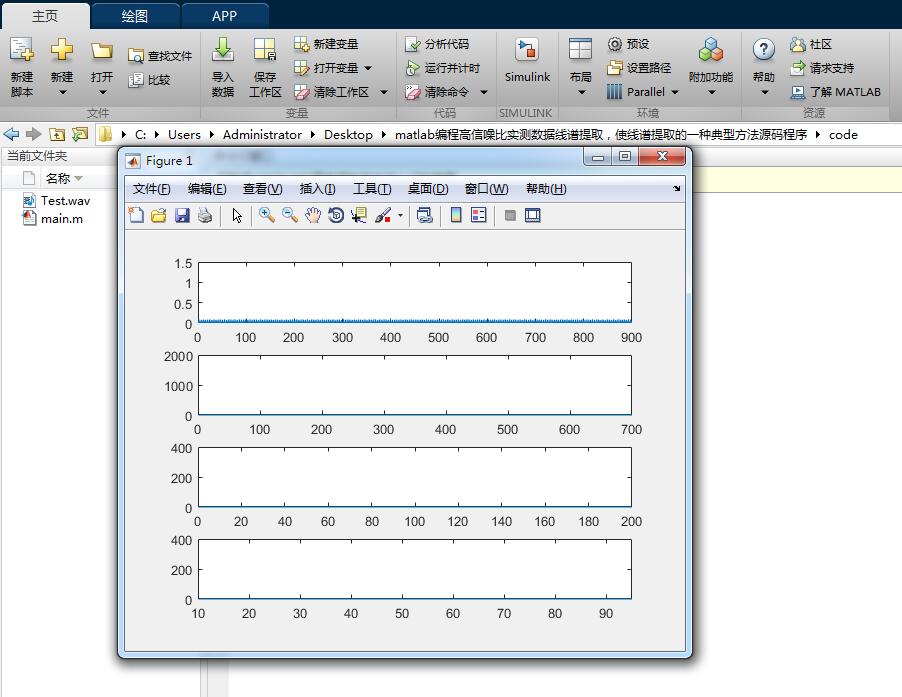Expand the 帮助 help dropdown in ribbon
902x697 pixels.
pos(764,92)
